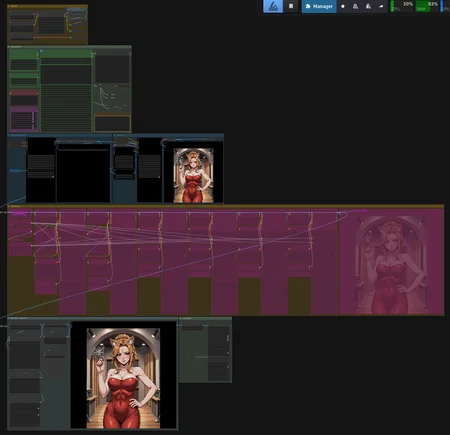This screenshot has width=450, height=435.
Task: Click the bookmark icon beside the logo button
Action: (291, 6)
